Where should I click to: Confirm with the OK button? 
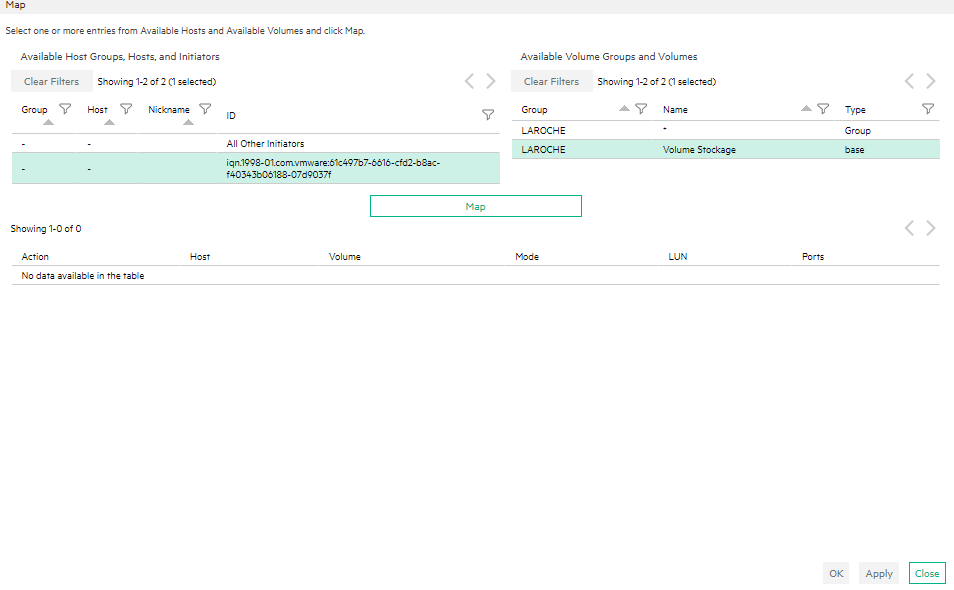[x=836, y=573]
